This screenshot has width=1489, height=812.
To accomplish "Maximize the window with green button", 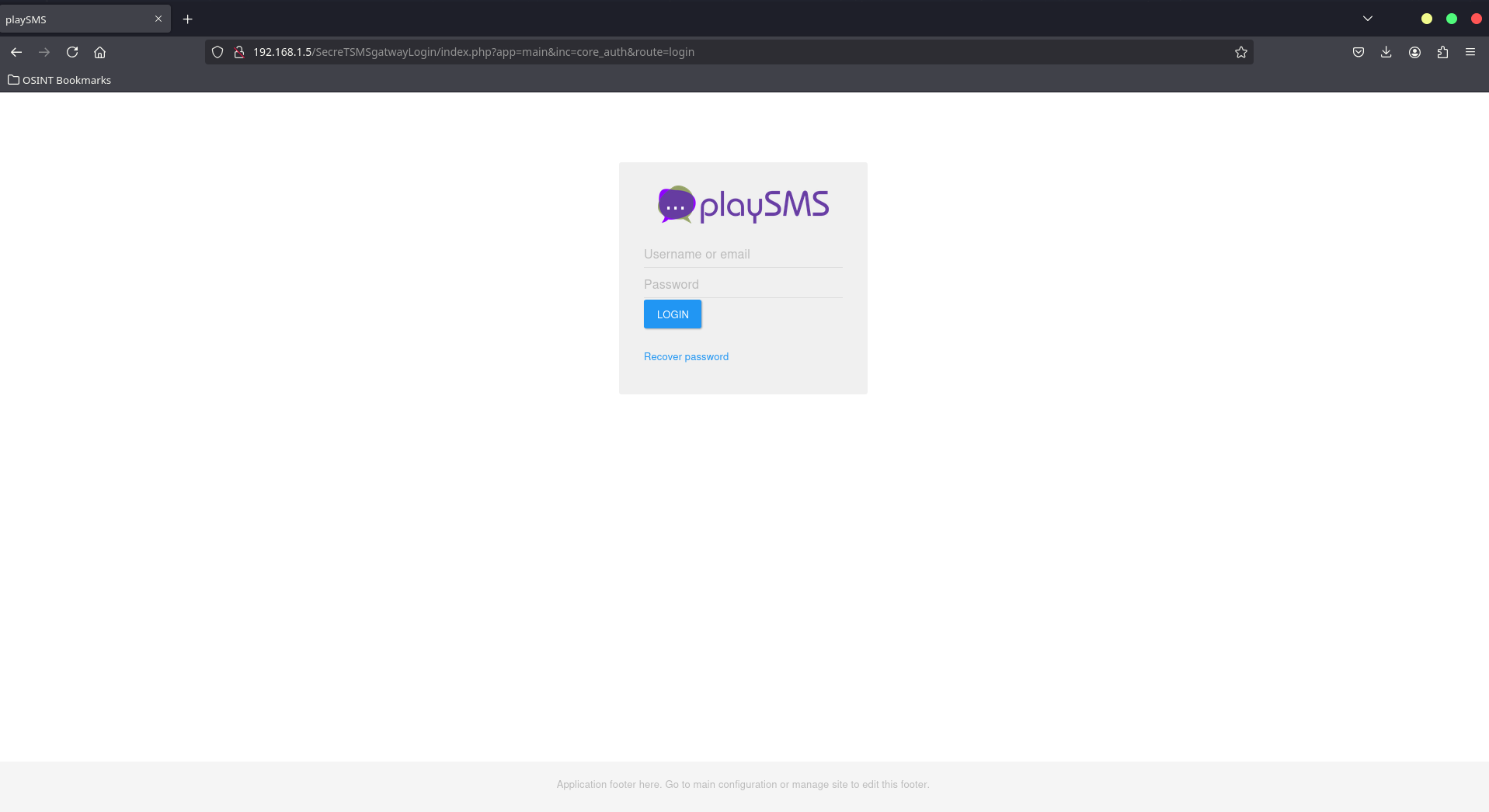I will click(1452, 19).
